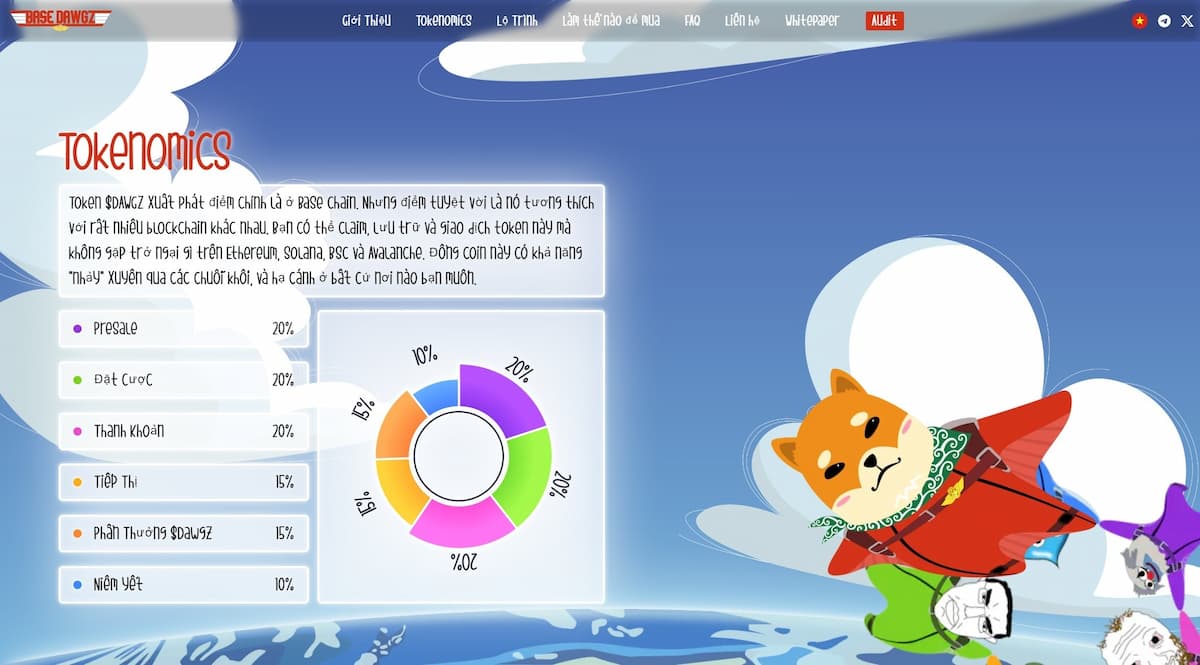Click the Tokenomics section heading
Viewport: 1200px width, 665px height.
click(145, 151)
